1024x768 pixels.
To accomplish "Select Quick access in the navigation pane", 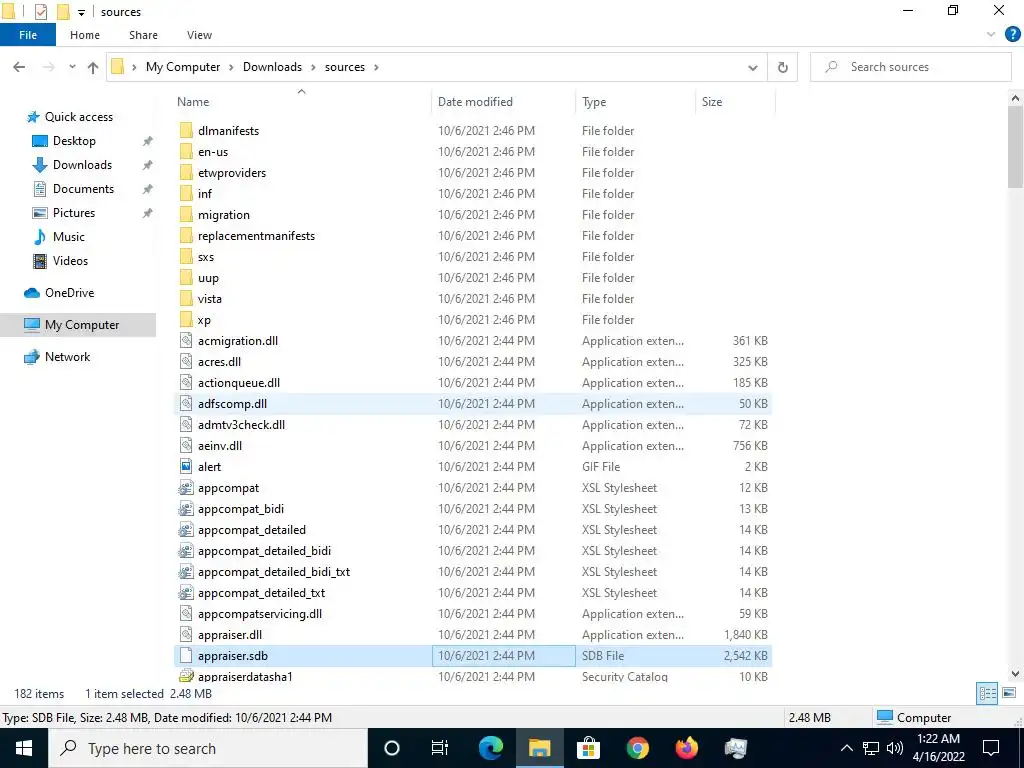I will tap(78, 117).
